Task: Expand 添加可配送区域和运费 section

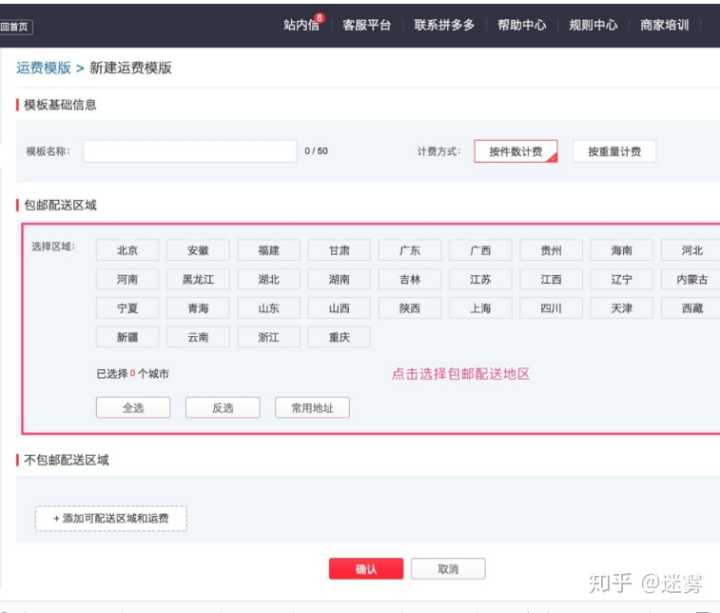Action: point(111,518)
